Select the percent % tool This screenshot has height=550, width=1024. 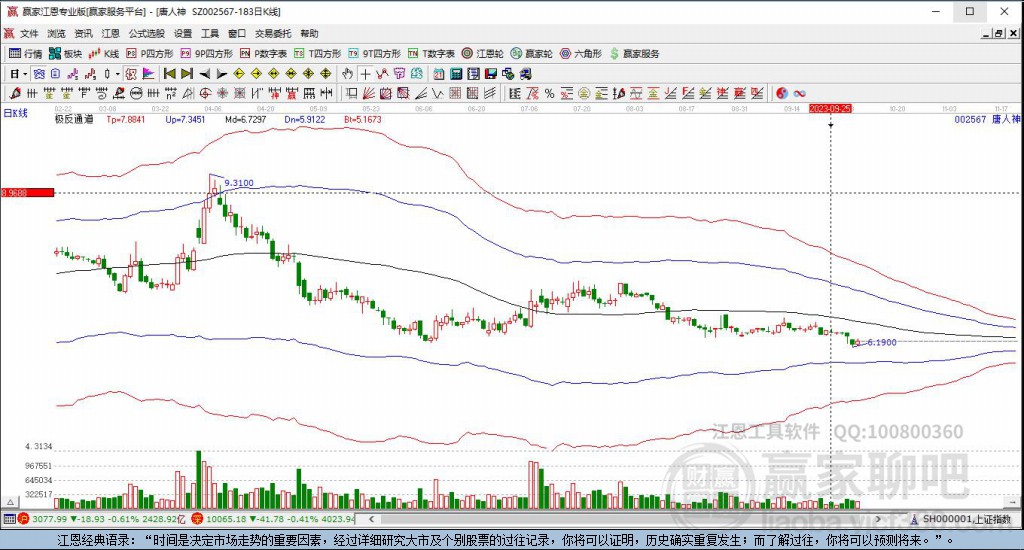point(549,93)
